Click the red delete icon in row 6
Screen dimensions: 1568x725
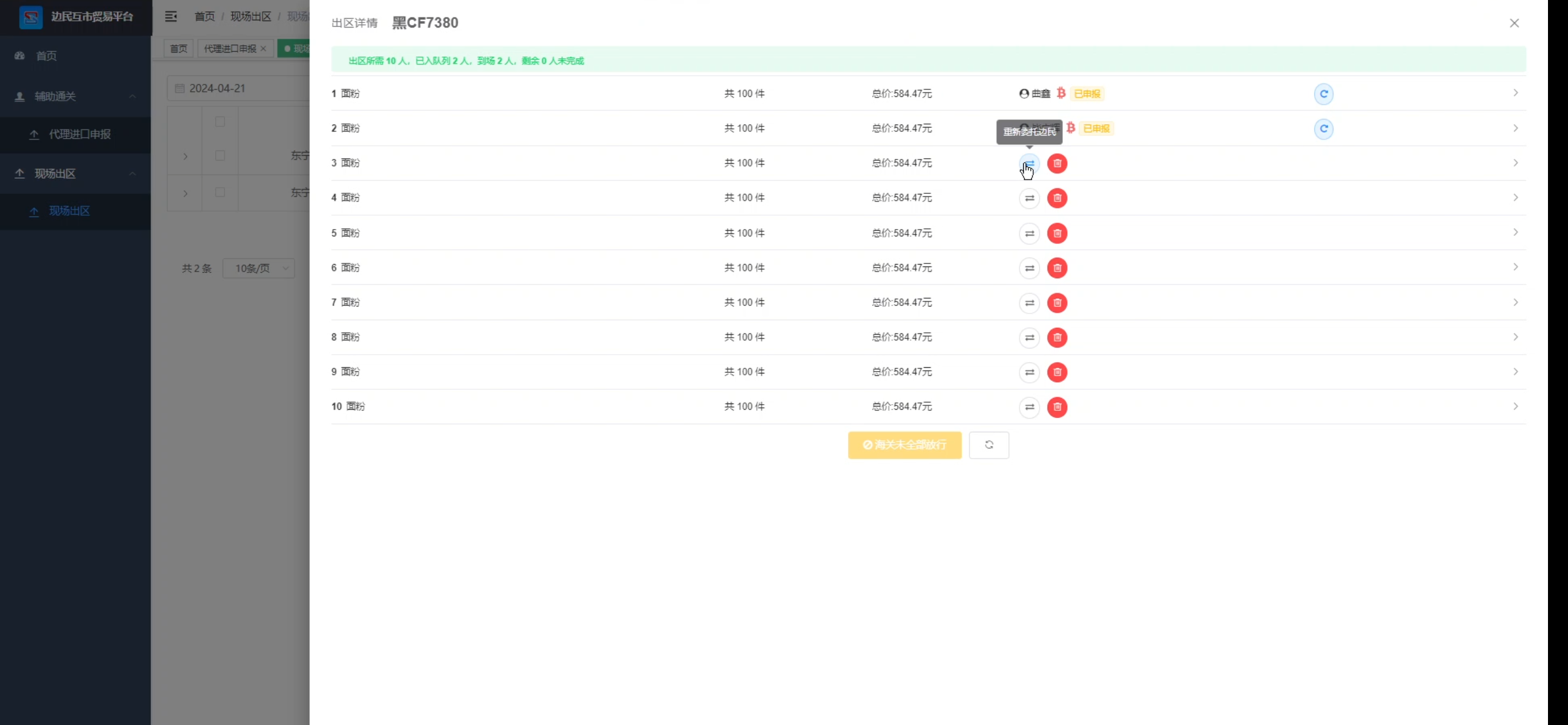(x=1057, y=268)
